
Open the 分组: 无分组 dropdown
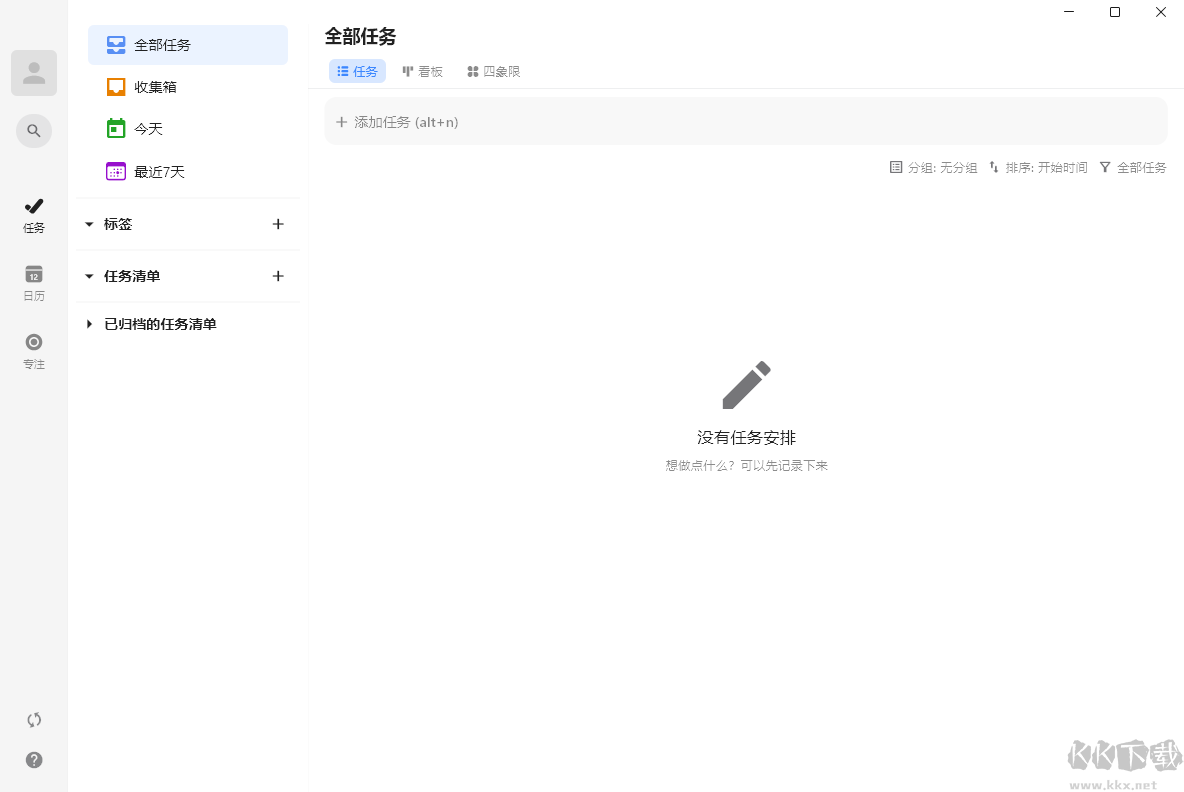coord(933,167)
